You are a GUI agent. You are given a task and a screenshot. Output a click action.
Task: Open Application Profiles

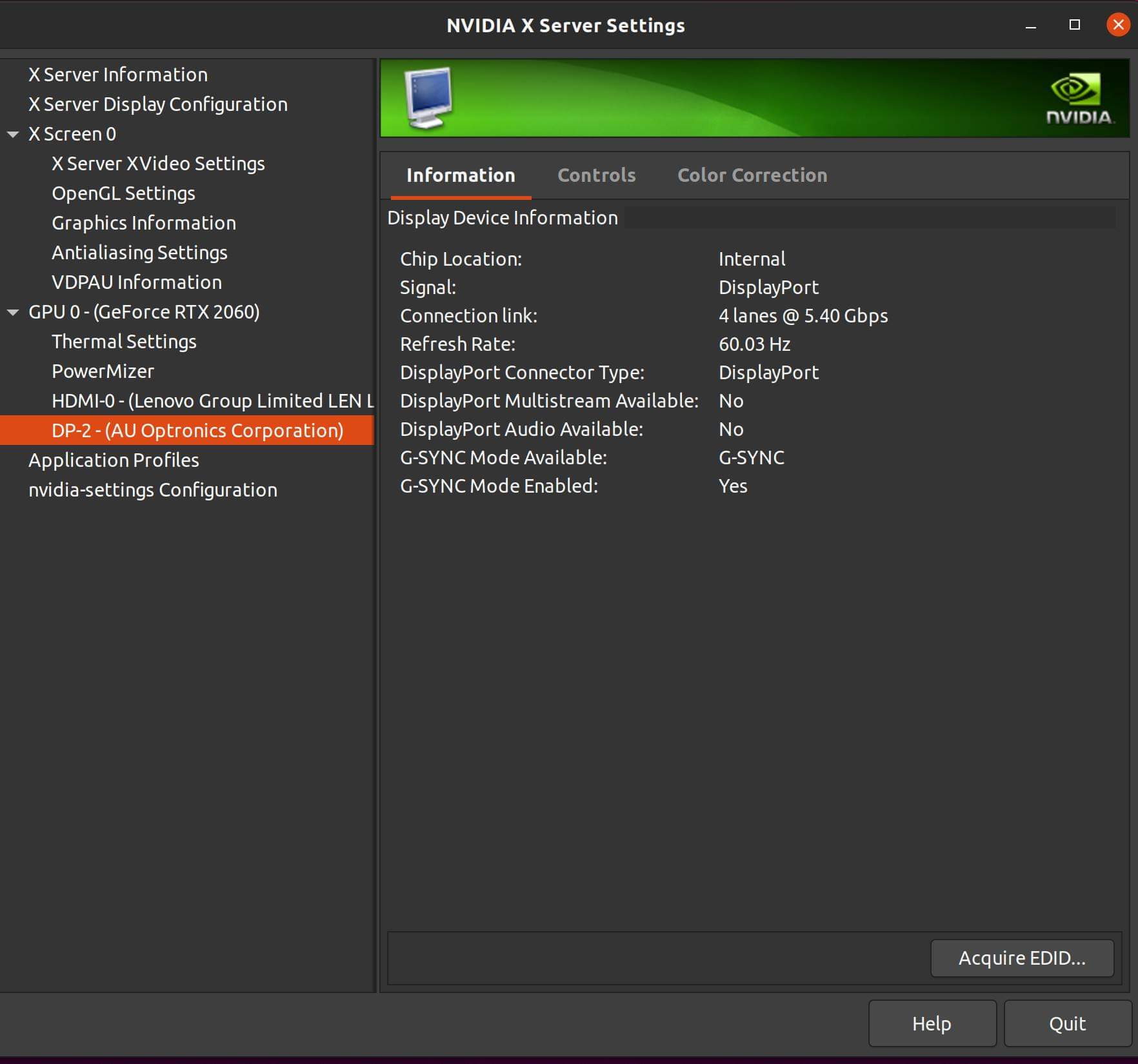click(x=114, y=460)
